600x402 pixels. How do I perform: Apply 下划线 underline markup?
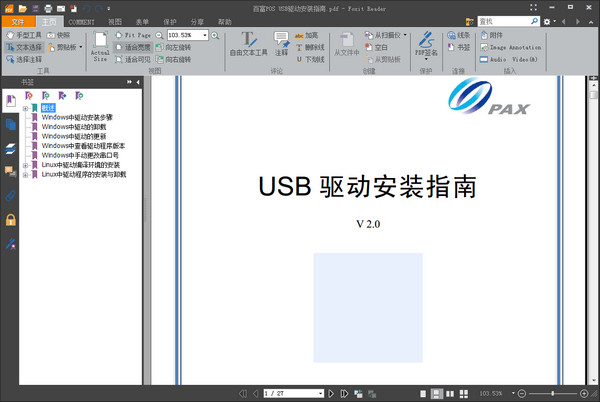tap(310, 59)
